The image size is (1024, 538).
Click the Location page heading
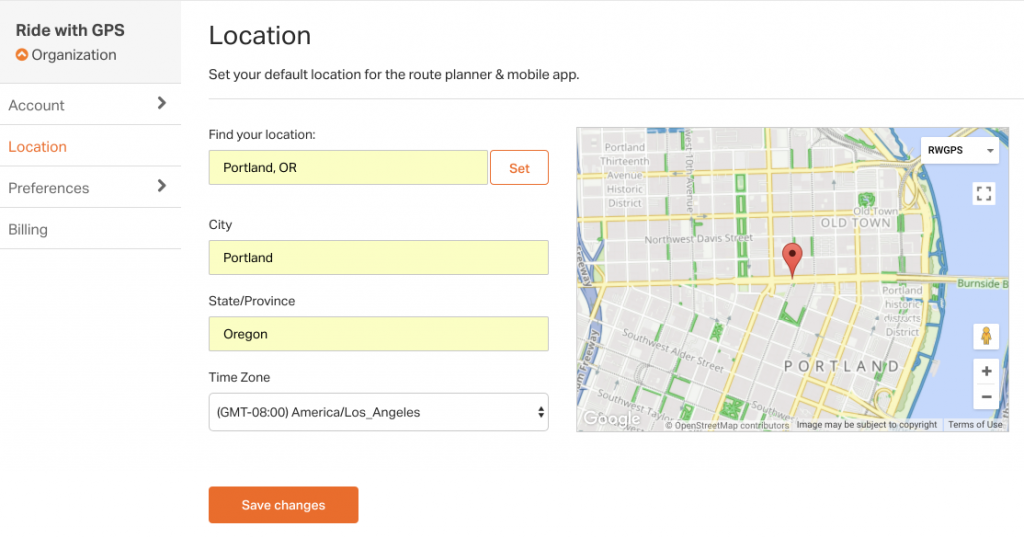pos(260,35)
